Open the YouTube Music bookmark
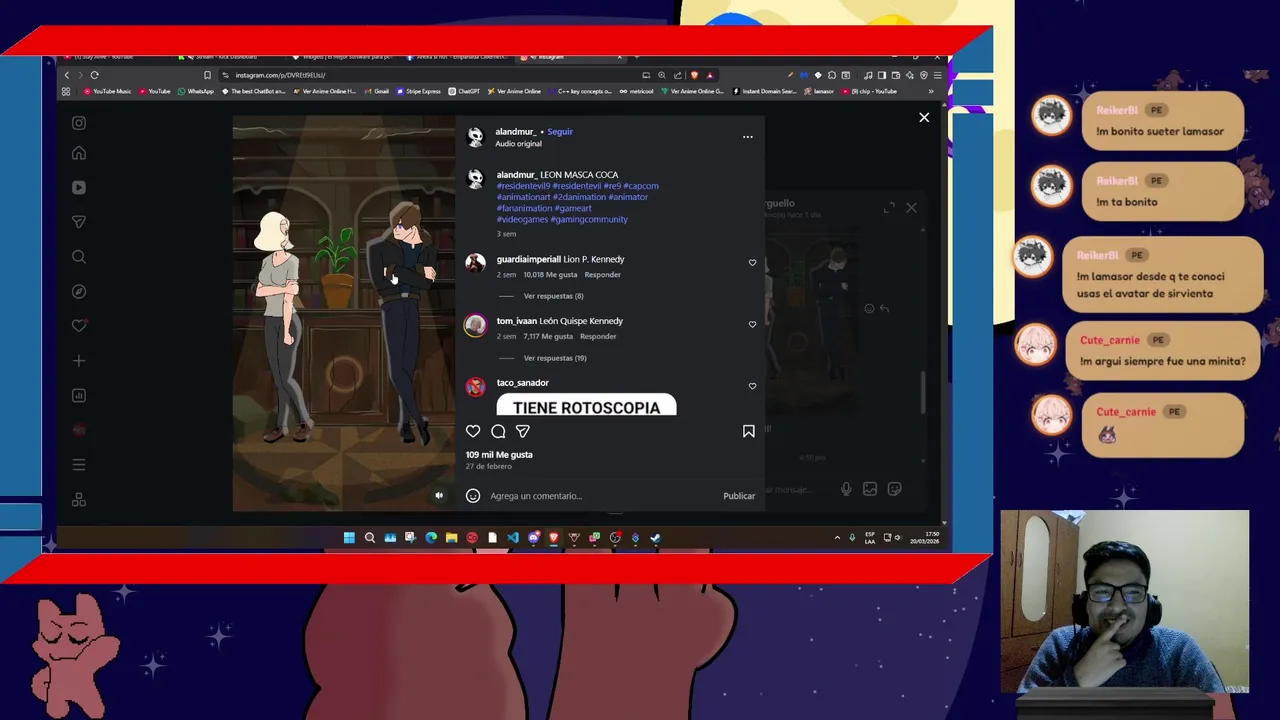Screen dimensions: 1280x720 108,91
